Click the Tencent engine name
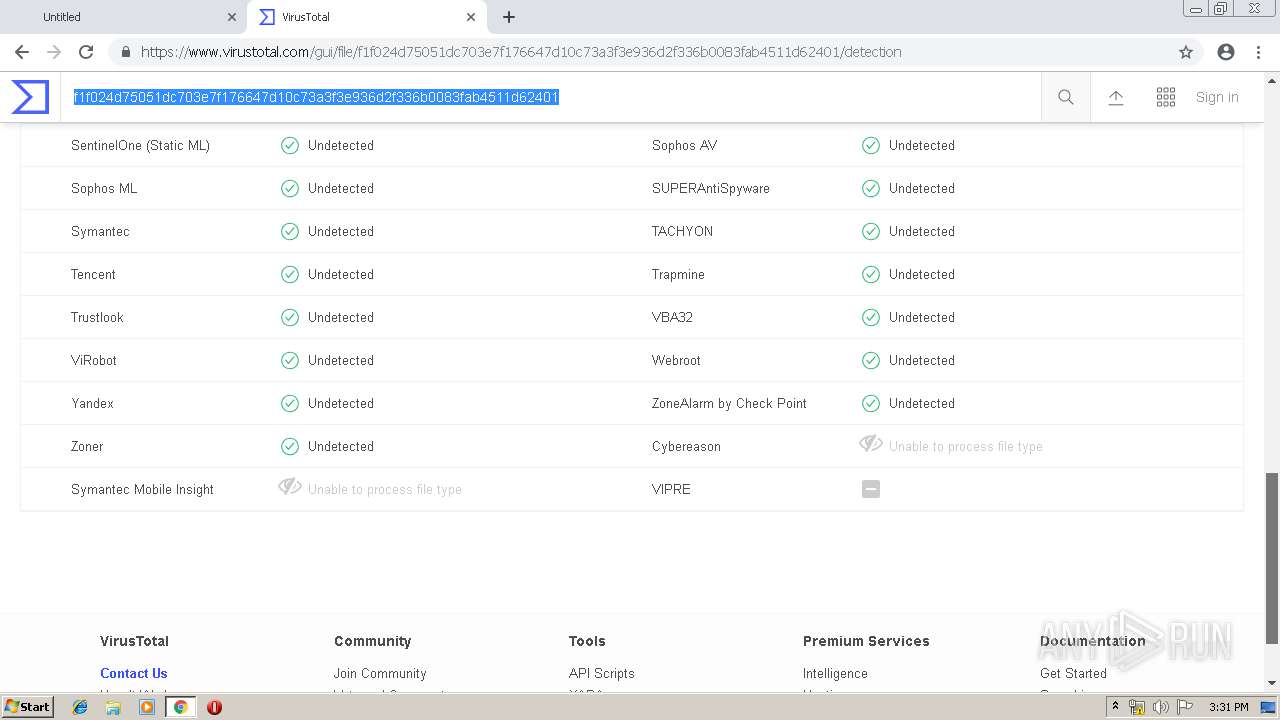 tap(93, 274)
